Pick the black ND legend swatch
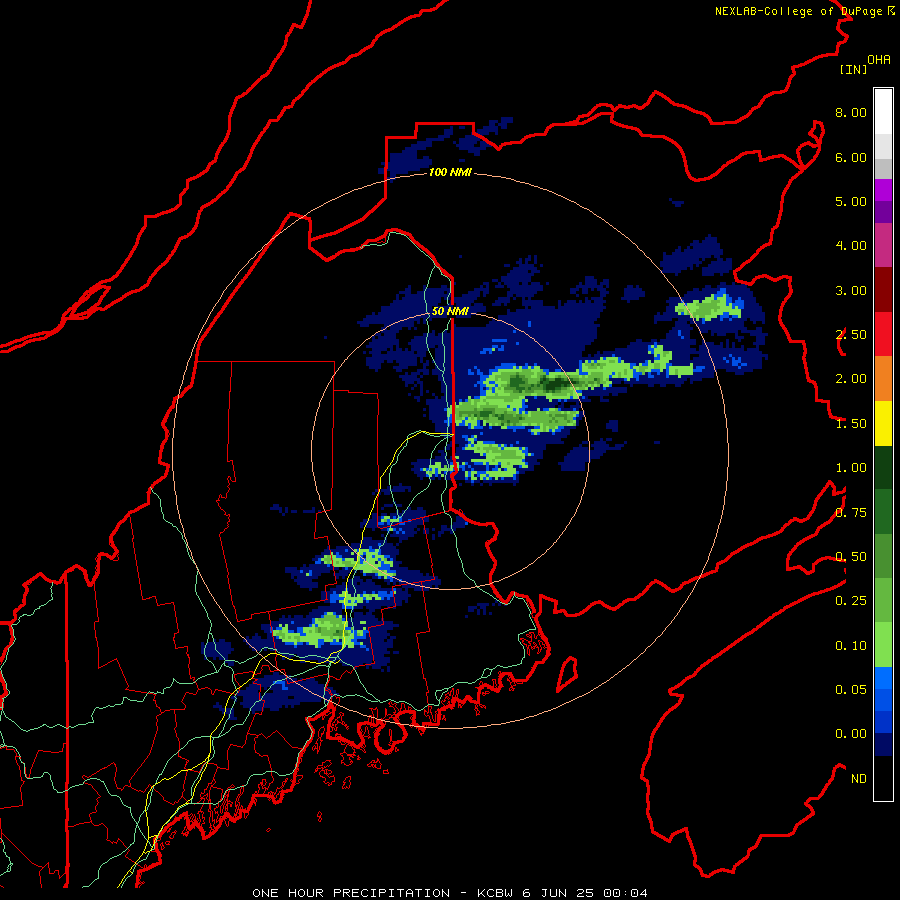900x900 pixels. 883,778
